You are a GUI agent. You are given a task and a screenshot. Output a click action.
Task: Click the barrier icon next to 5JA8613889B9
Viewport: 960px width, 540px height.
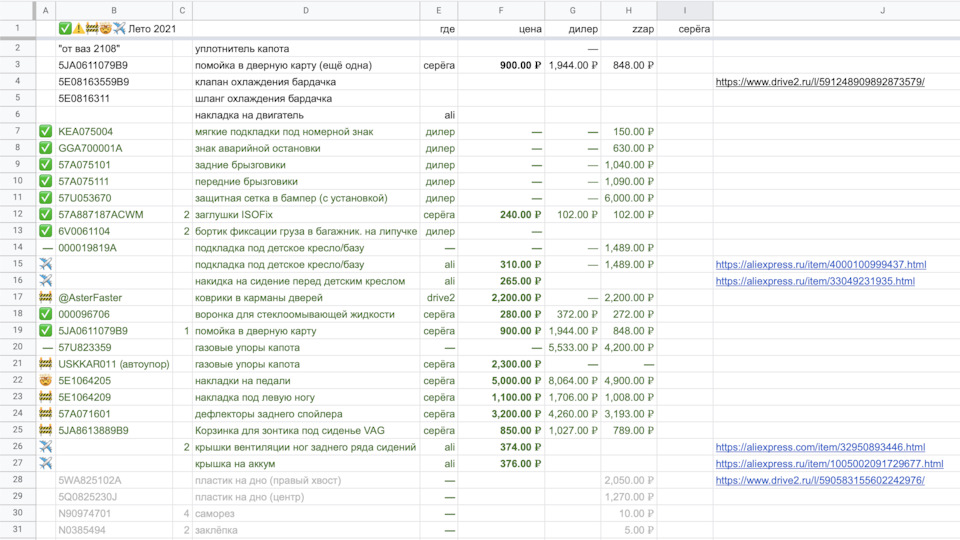[x=46, y=431]
